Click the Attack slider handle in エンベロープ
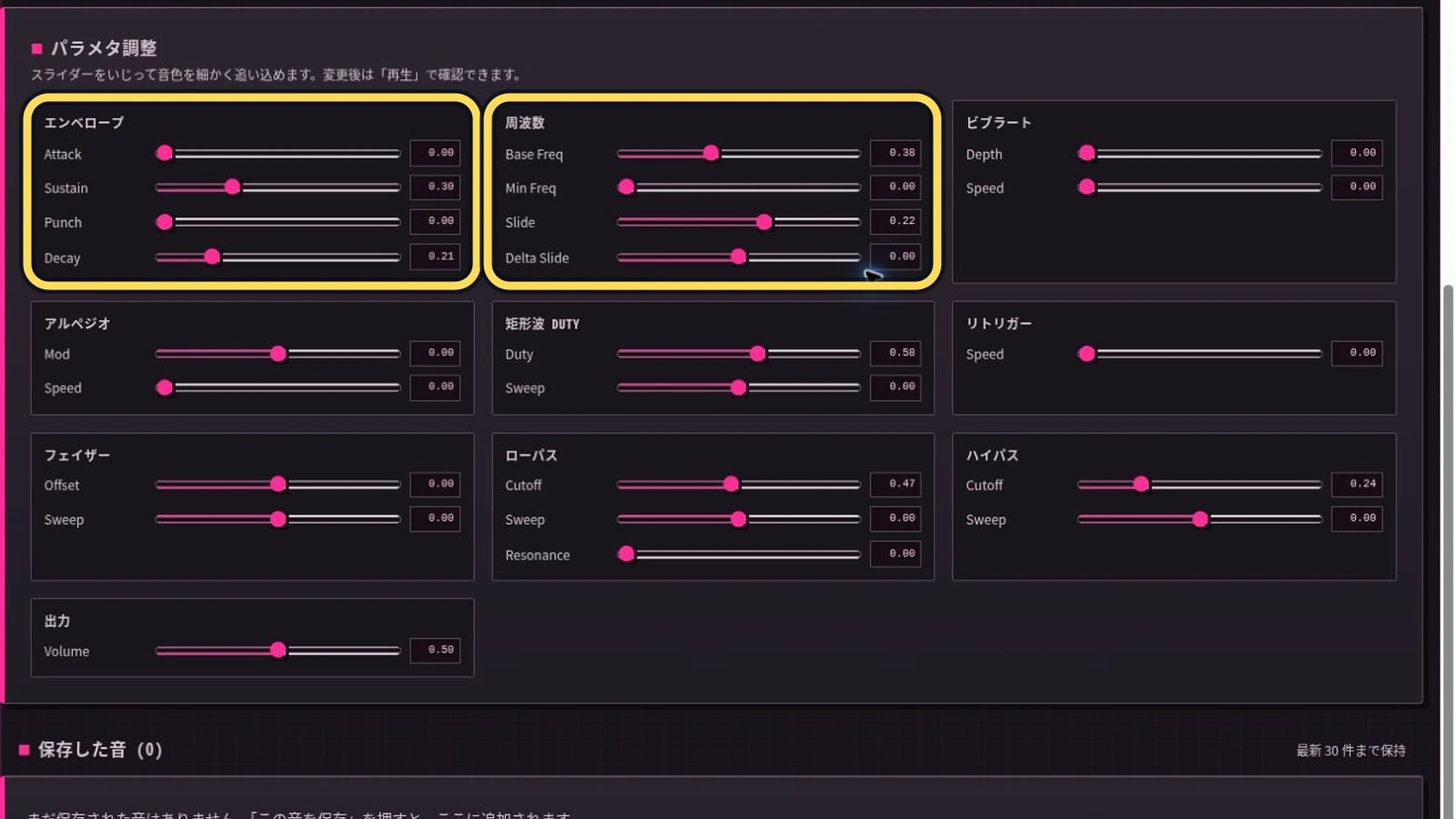Viewport: 1456px width, 819px height. tap(165, 153)
